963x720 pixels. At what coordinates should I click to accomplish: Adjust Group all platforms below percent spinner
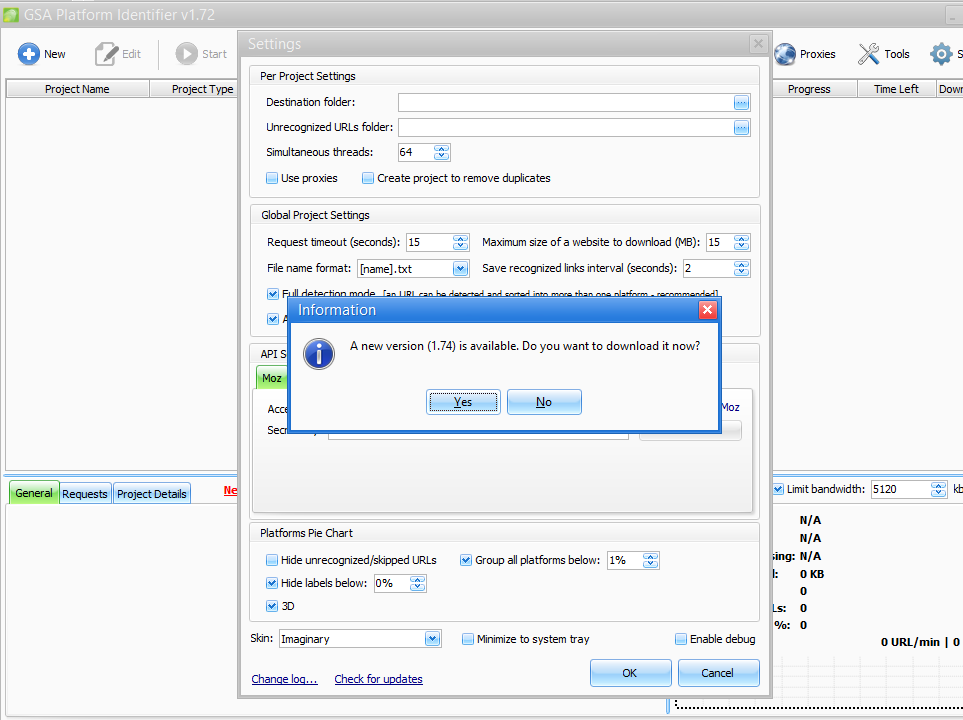coord(650,560)
